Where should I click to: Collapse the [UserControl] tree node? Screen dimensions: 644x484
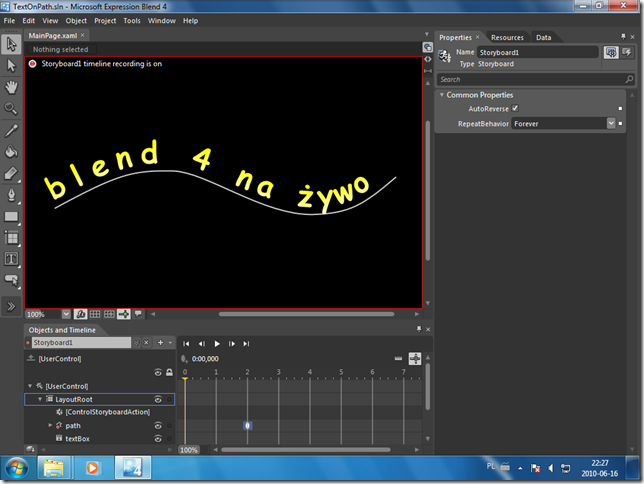coord(30,386)
